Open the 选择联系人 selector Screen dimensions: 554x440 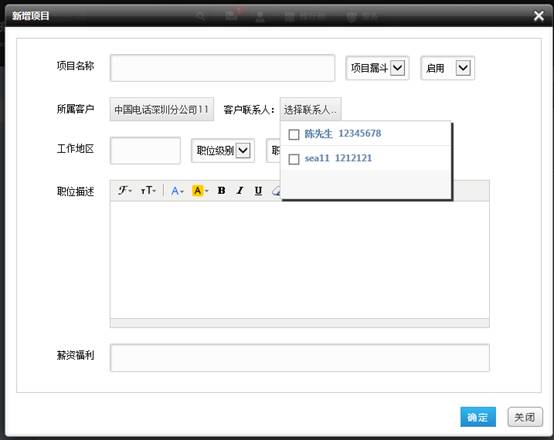tap(311, 110)
